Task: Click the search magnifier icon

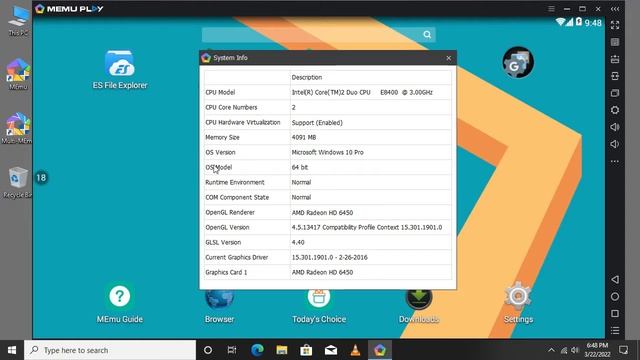Action: tap(427, 35)
